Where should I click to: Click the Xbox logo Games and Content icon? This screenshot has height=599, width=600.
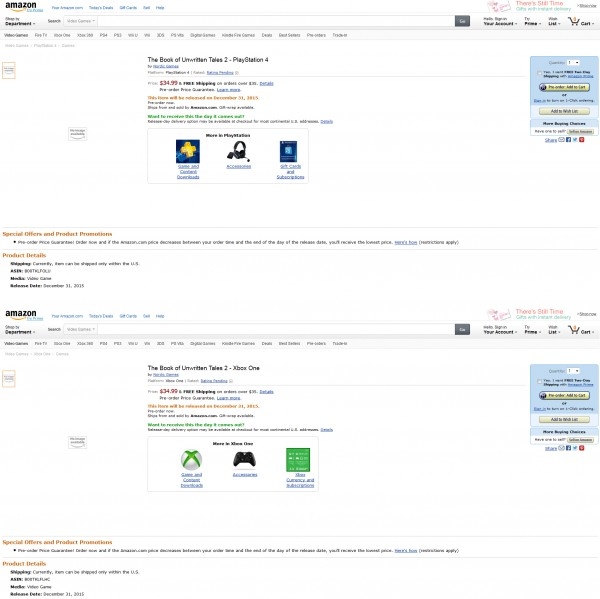188,459
